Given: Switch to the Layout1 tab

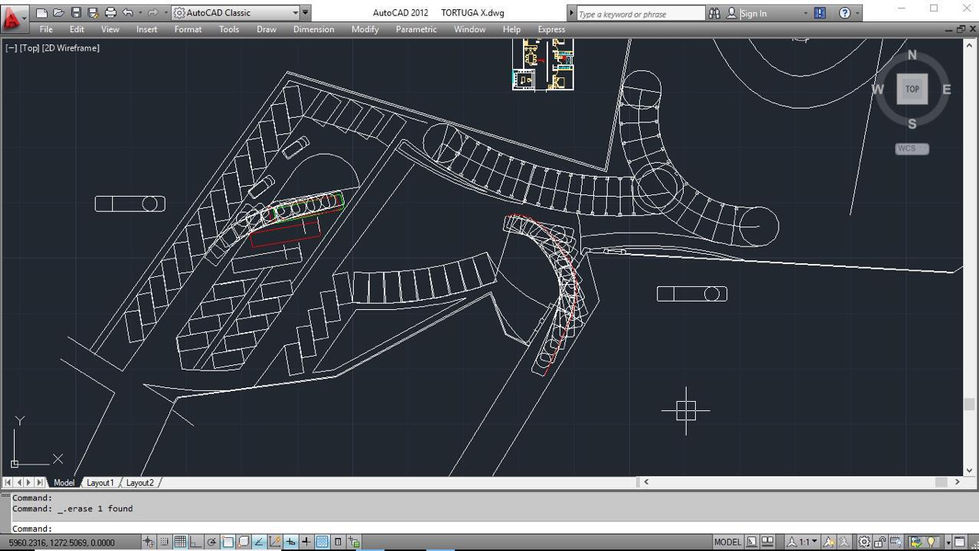Looking at the screenshot, I should click(101, 483).
